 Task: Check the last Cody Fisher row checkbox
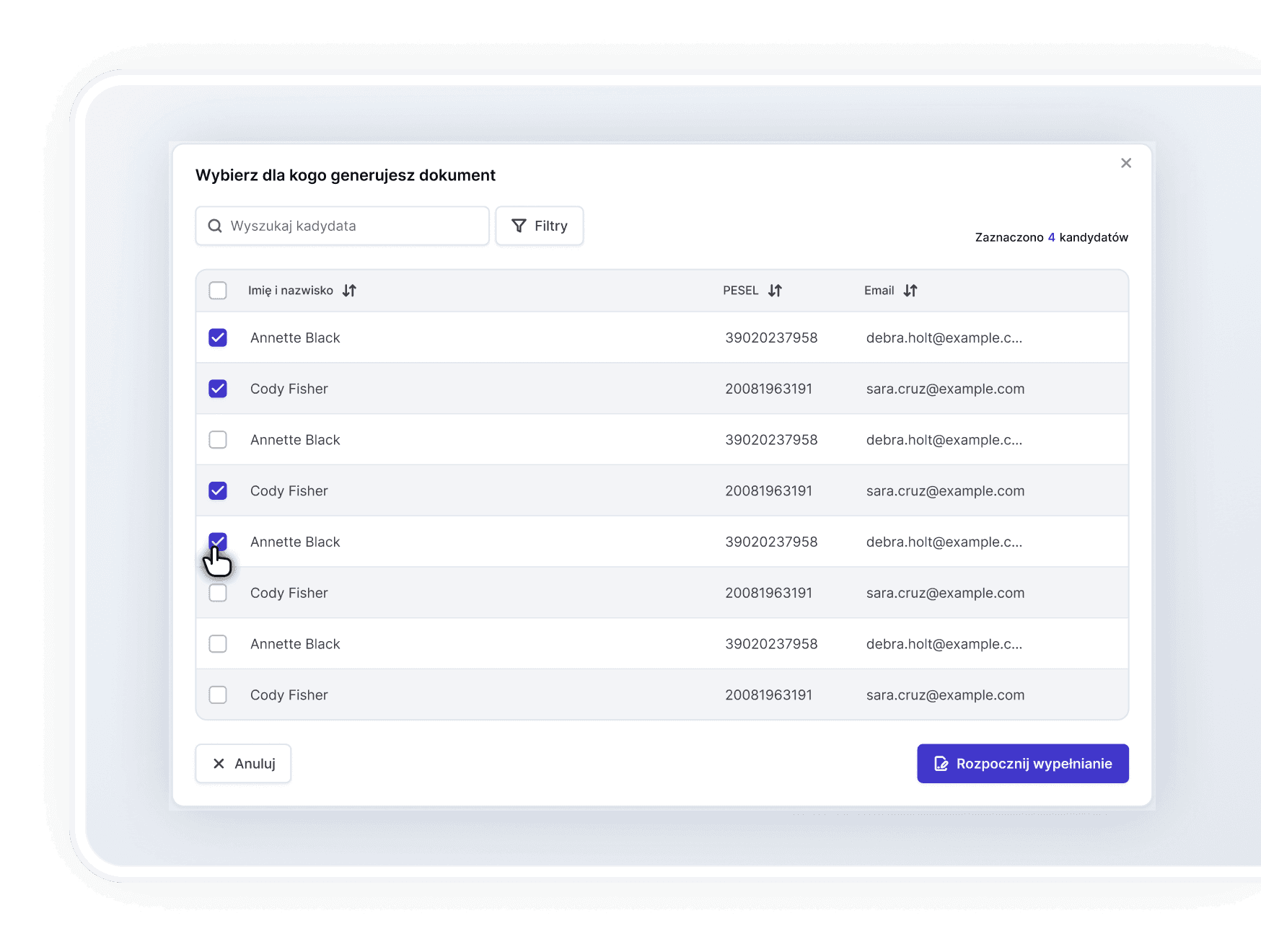[218, 695]
